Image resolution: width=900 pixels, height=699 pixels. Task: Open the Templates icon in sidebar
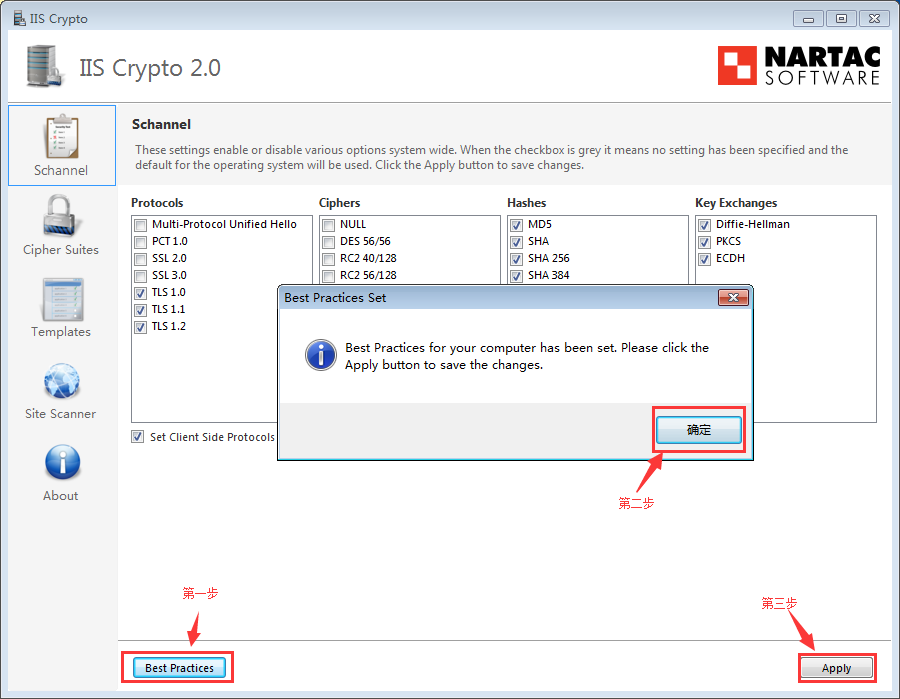pos(62,300)
